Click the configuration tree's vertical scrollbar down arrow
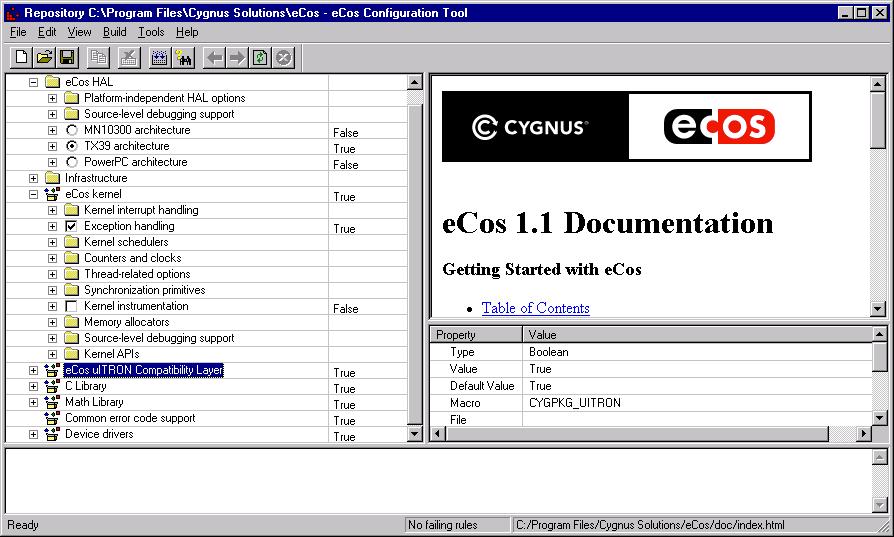Image resolution: width=894 pixels, height=537 pixels. [415, 433]
